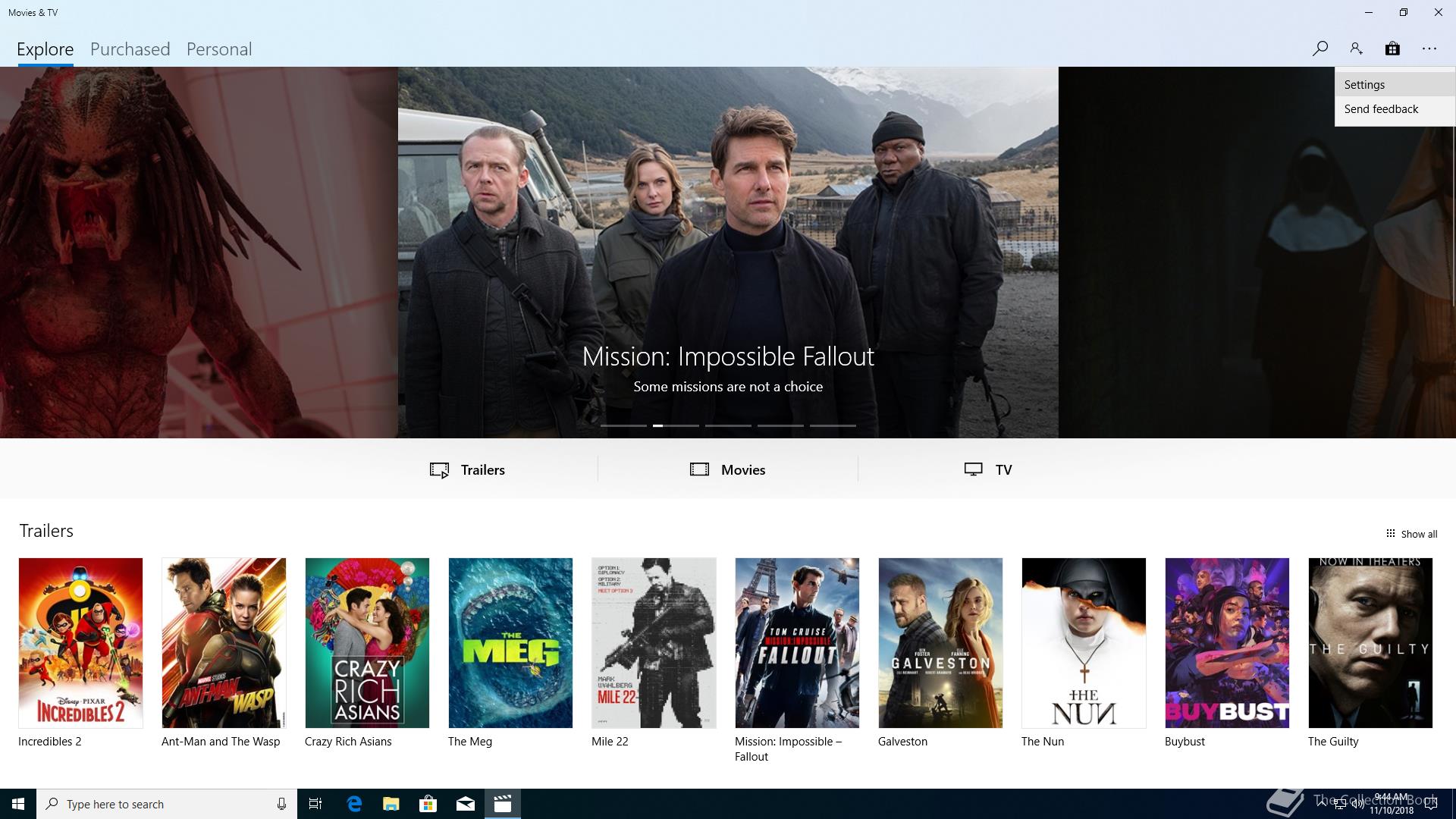
Task: Click the Buybust title text
Action: click(1185, 742)
